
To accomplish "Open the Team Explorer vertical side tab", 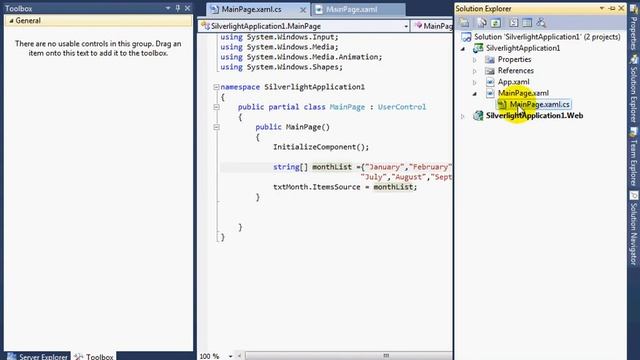I will coord(634,157).
